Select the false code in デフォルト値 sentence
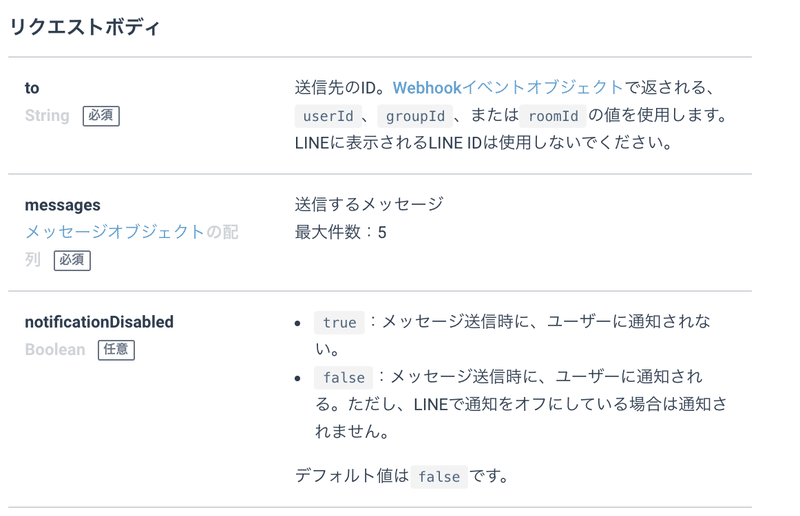Screen dimensions: 800x516 point(439,477)
